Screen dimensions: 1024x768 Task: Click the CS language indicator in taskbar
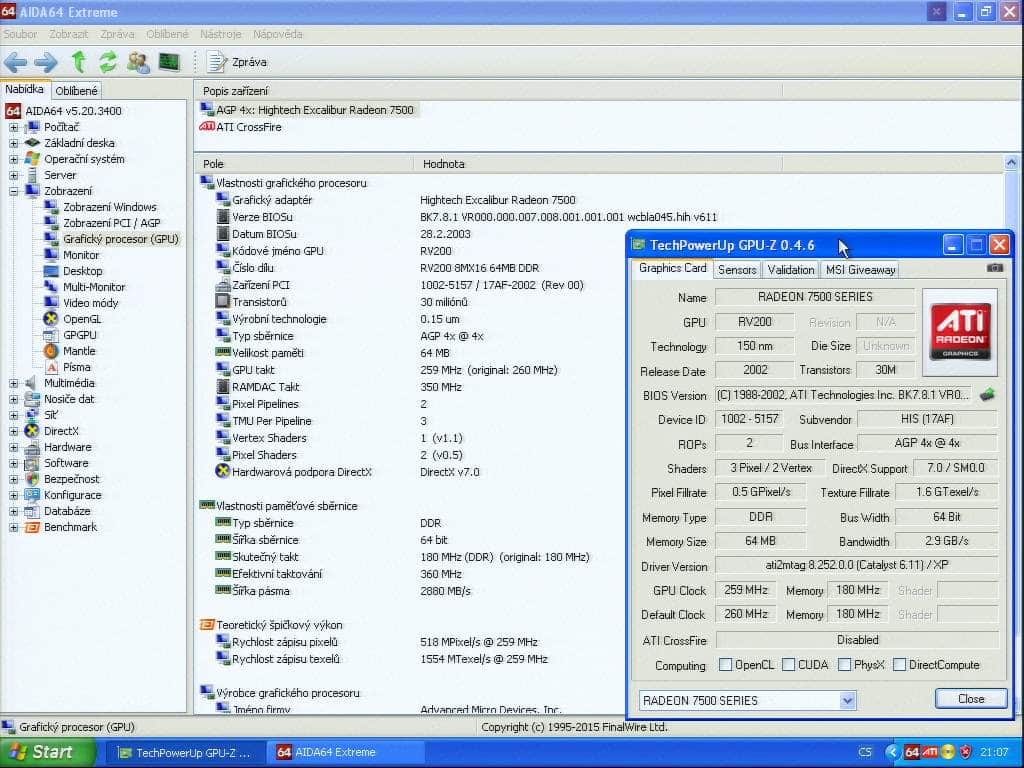[x=865, y=752]
